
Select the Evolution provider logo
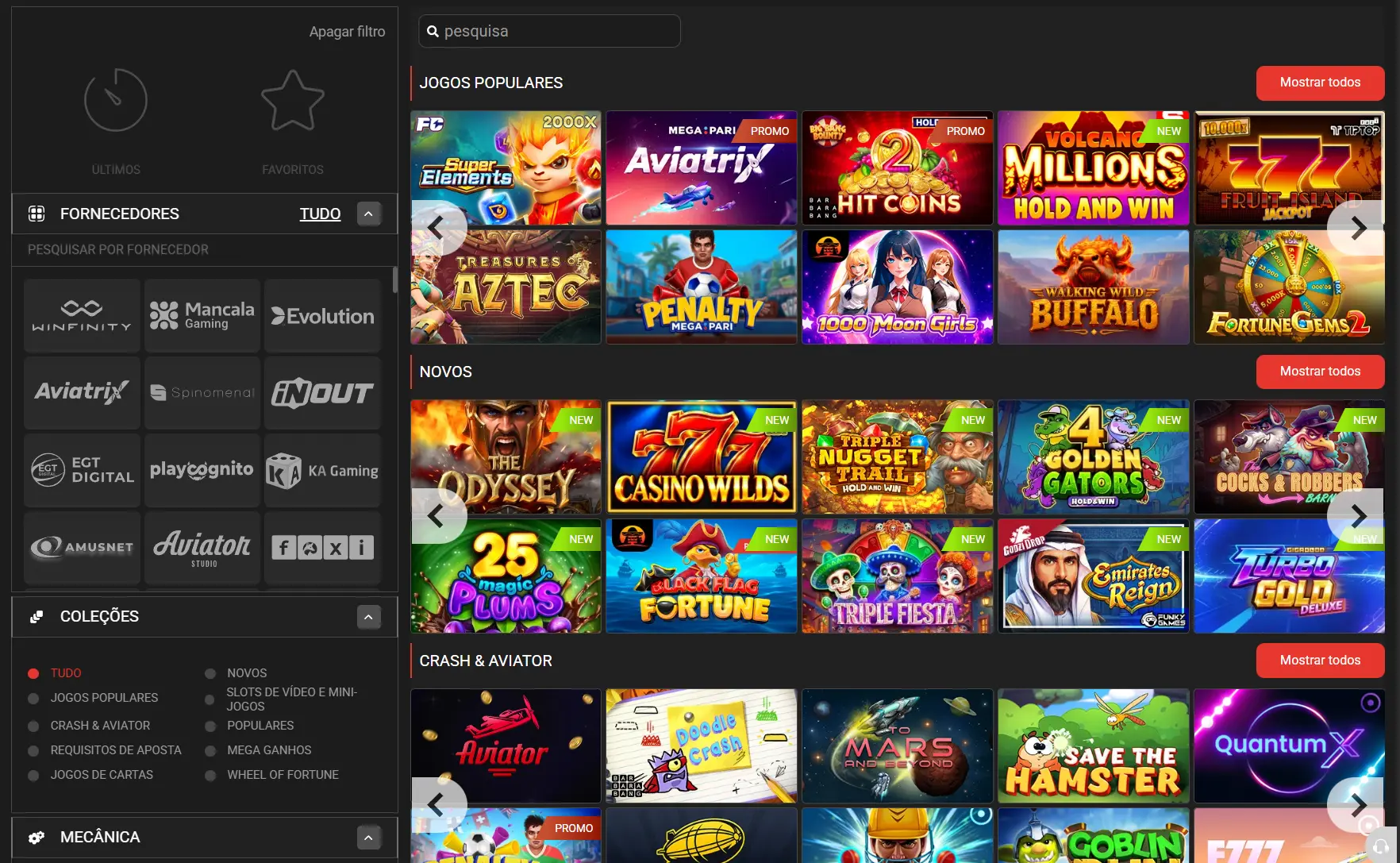coord(322,315)
